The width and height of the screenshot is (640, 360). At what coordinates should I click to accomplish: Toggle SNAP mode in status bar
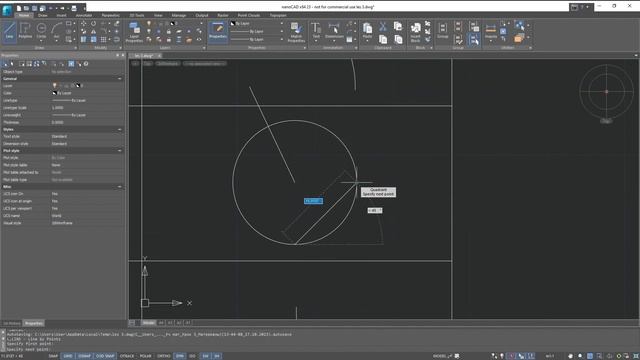pos(53,356)
